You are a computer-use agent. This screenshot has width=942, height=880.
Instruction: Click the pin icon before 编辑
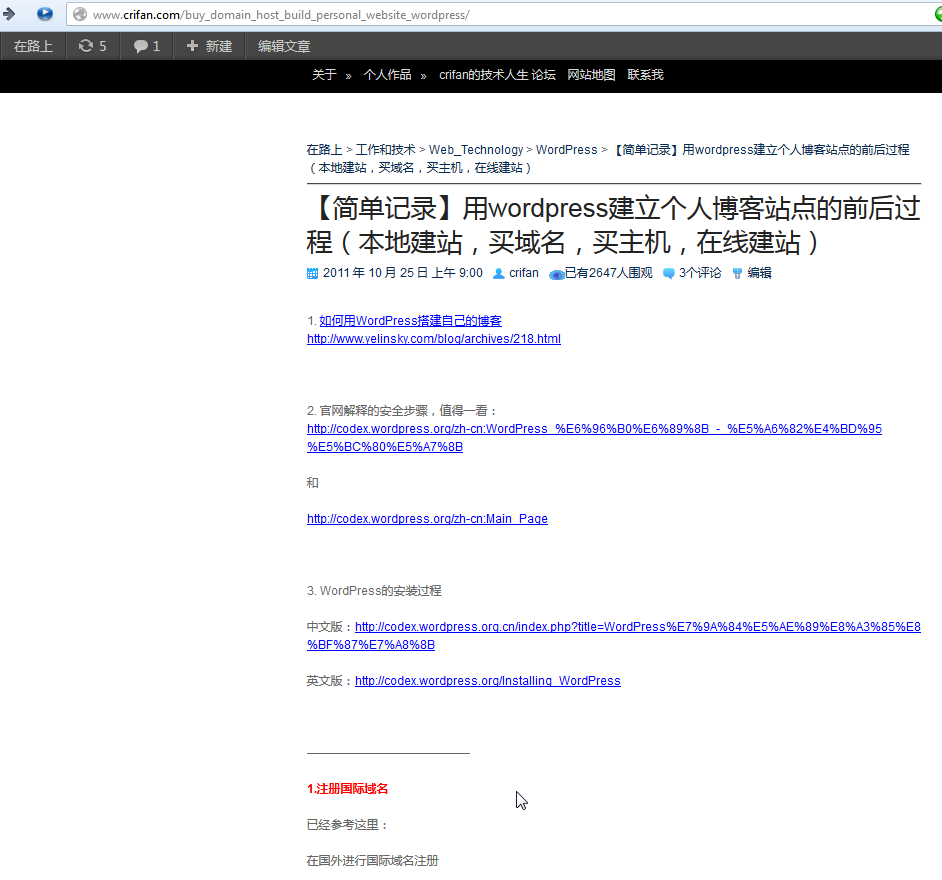point(737,273)
